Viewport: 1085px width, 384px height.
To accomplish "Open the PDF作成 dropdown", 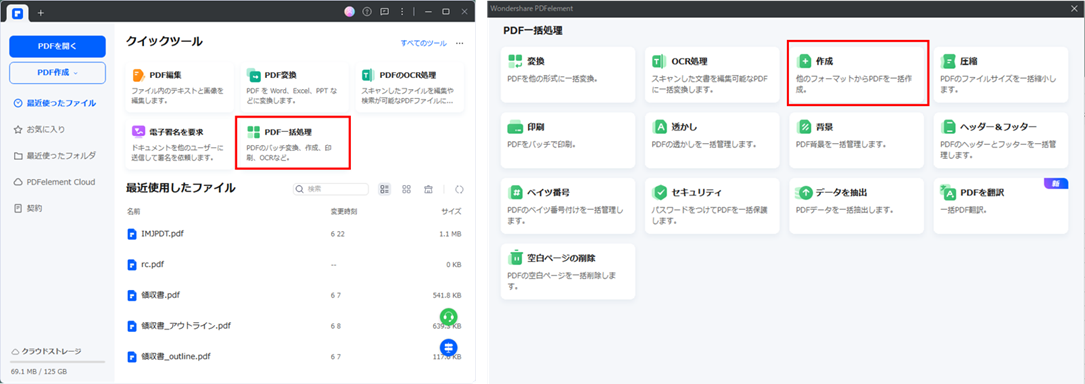I will 57,73.
